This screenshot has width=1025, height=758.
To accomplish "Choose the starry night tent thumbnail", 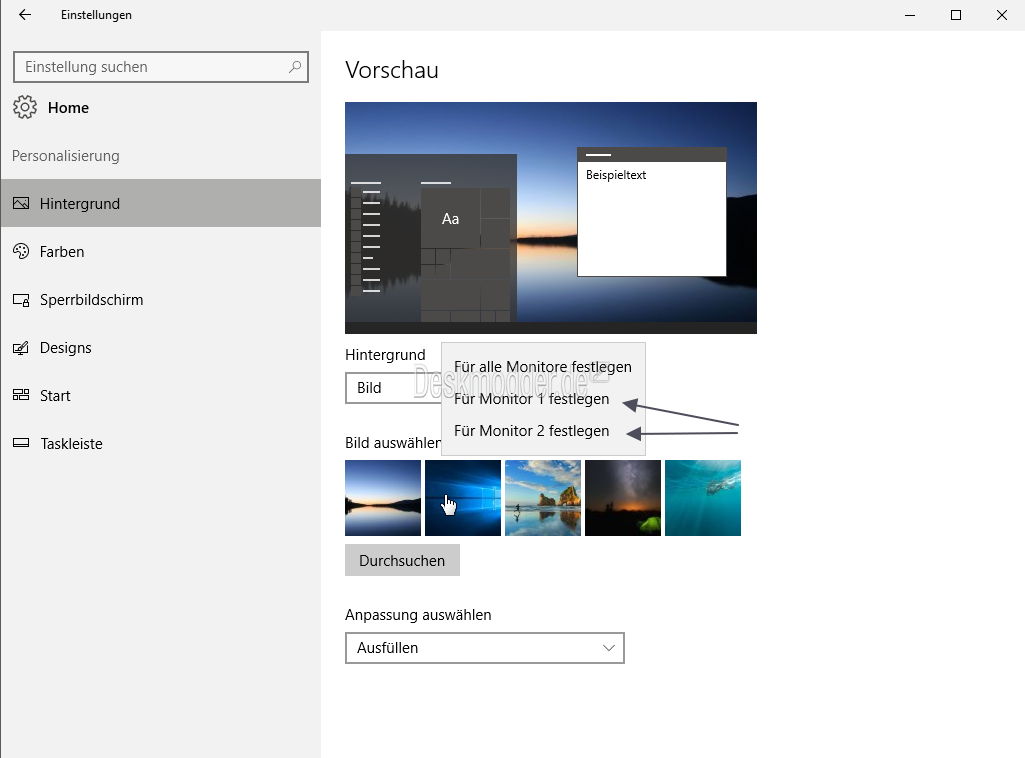I will click(x=623, y=498).
